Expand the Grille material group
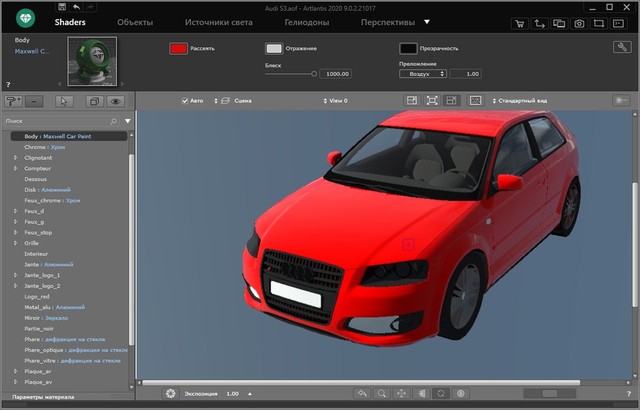640x410 pixels. coord(15,242)
